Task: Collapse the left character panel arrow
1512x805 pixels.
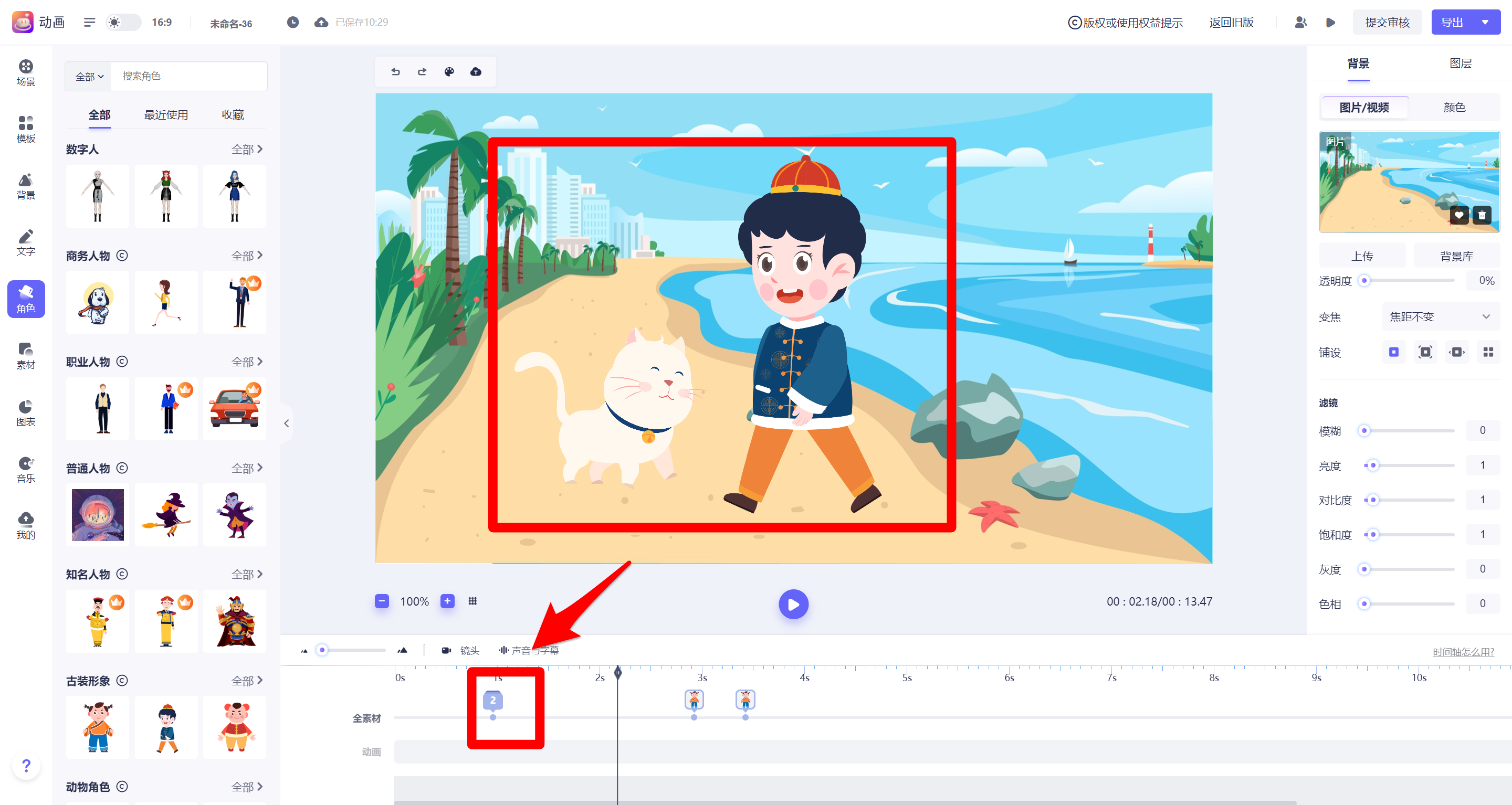Action: point(287,423)
